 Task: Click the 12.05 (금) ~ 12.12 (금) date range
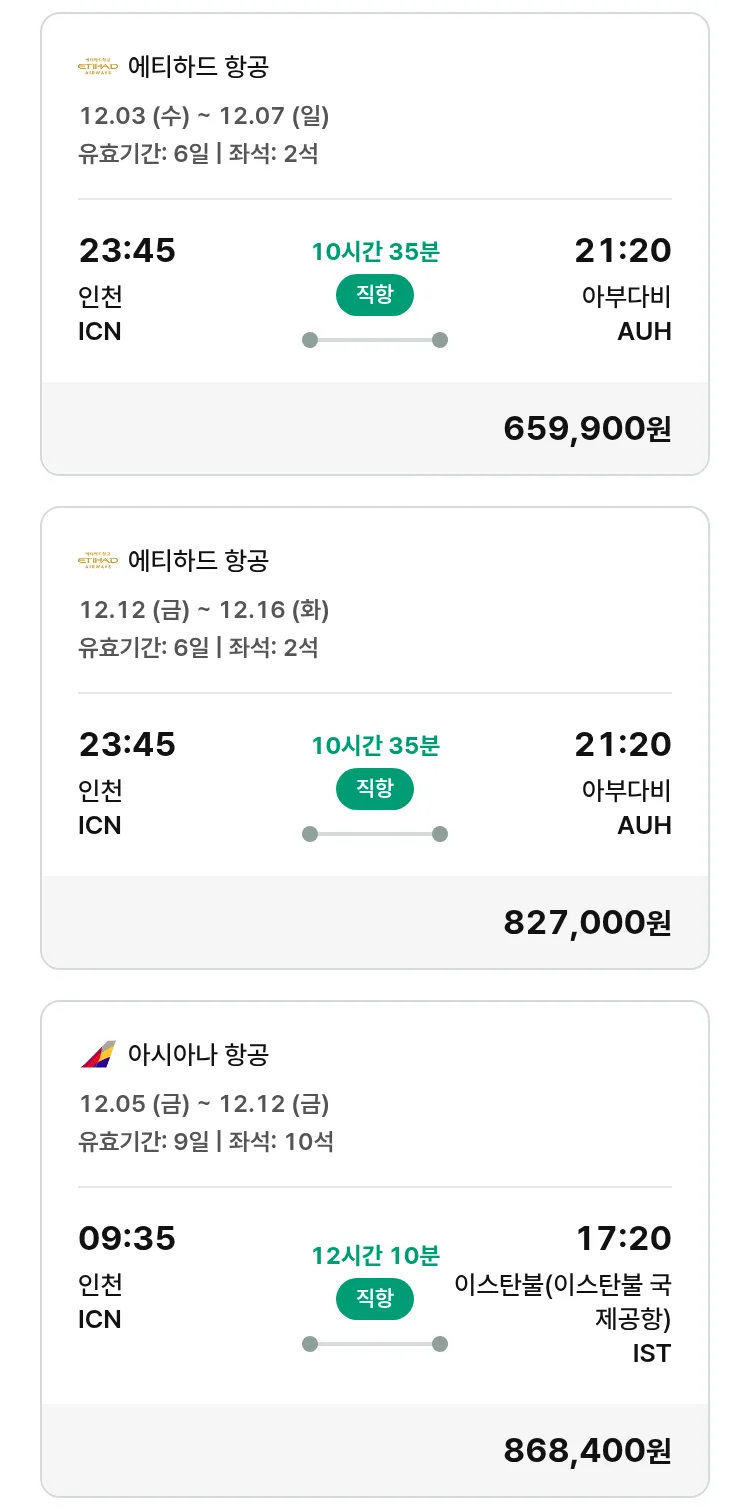point(204,1103)
